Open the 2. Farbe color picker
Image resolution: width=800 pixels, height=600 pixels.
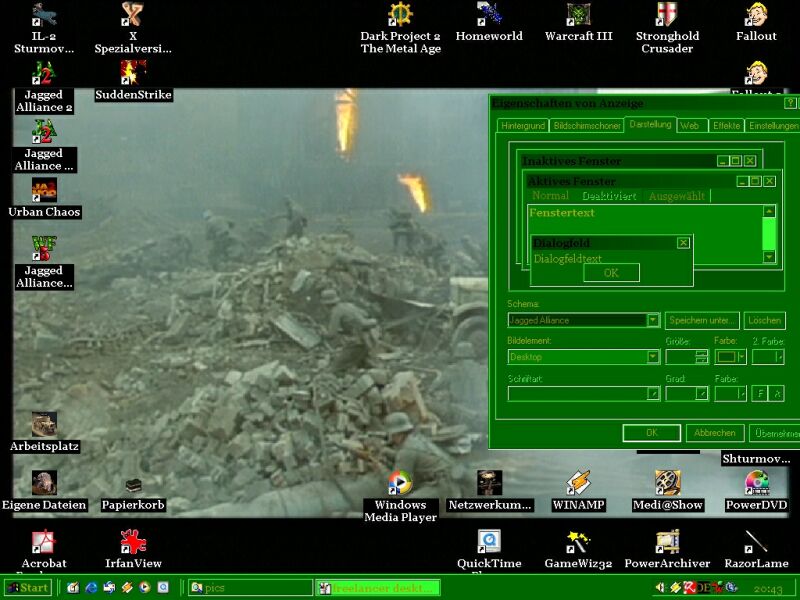click(768, 357)
